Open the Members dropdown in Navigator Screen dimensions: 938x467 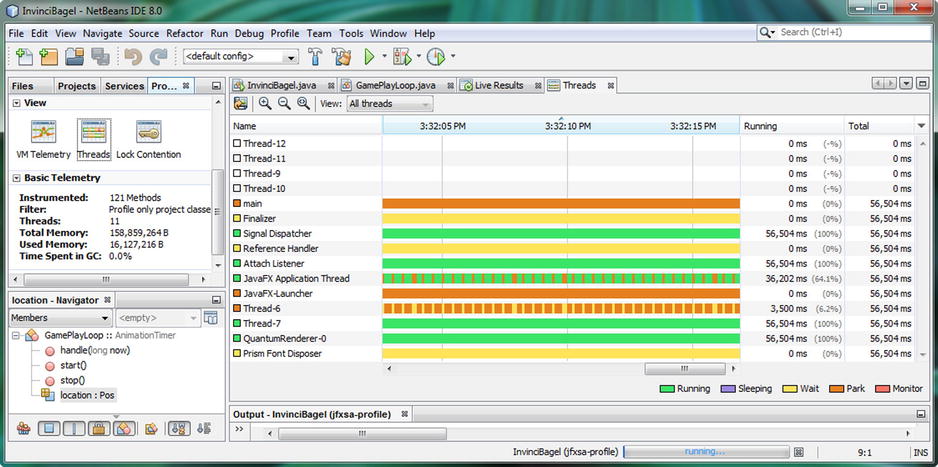point(60,318)
